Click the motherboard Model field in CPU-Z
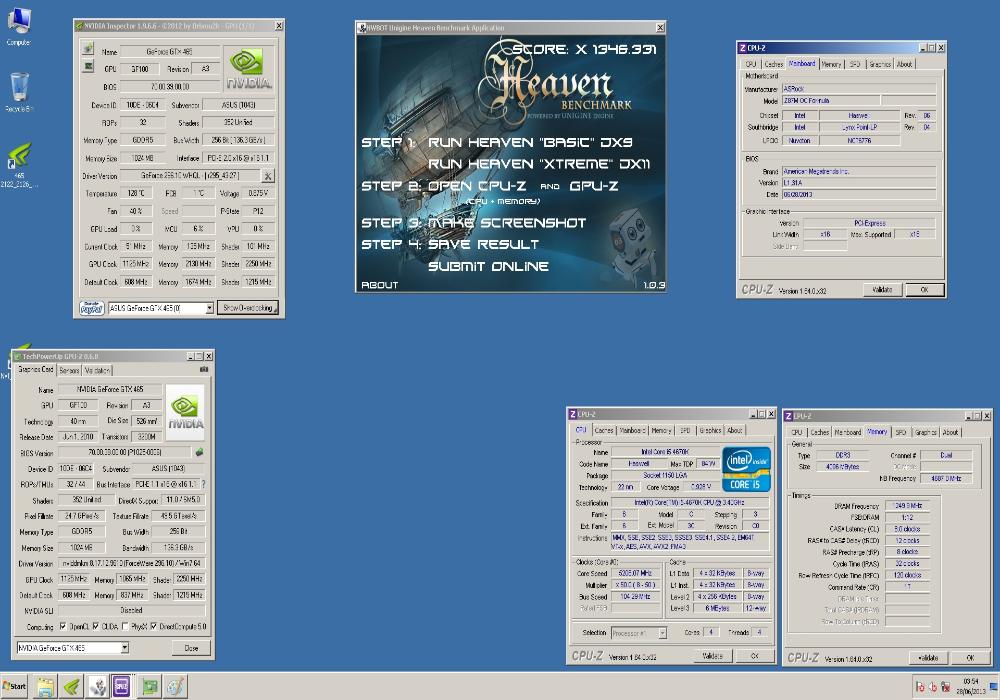Screen dimensions: 1000x700 (x=831, y=101)
